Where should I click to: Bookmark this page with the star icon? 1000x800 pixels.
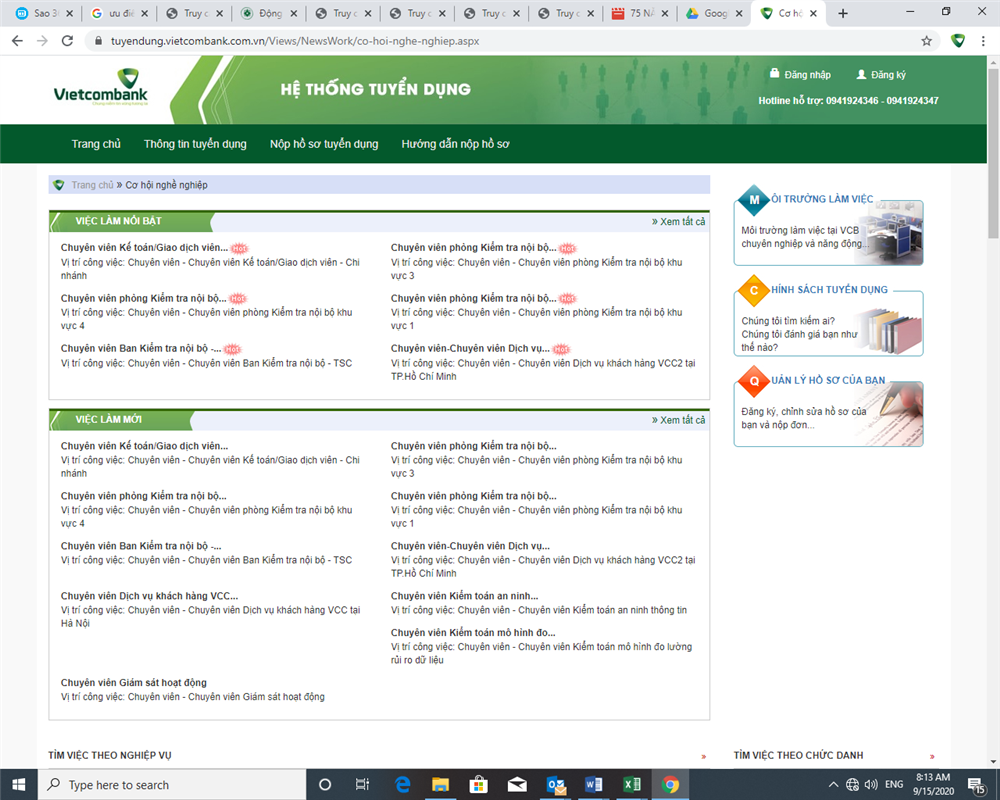tap(926, 41)
